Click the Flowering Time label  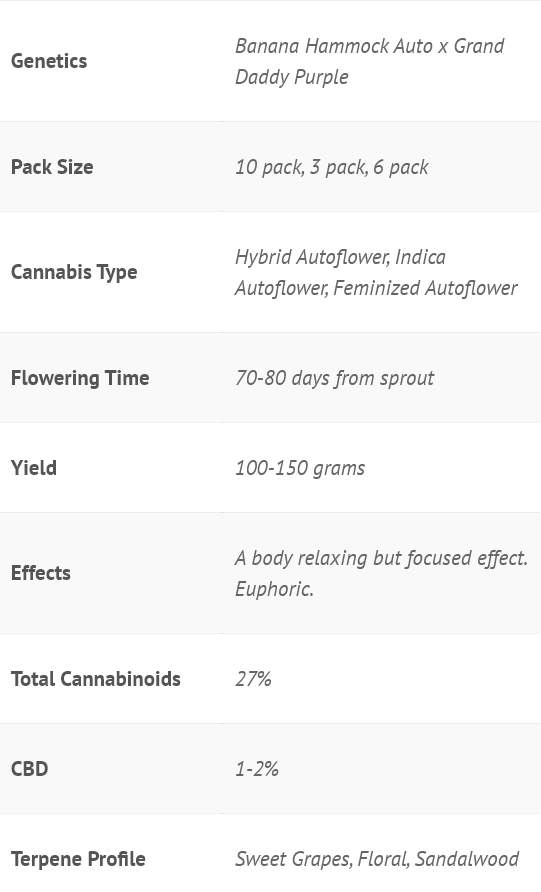click(x=80, y=378)
